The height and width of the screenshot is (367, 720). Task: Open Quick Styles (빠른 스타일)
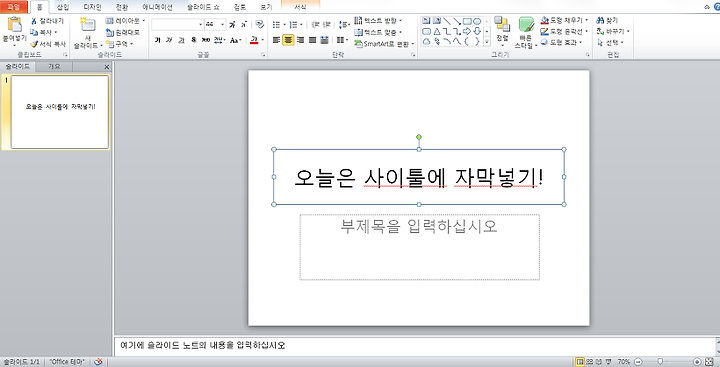click(x=526, y=32)
